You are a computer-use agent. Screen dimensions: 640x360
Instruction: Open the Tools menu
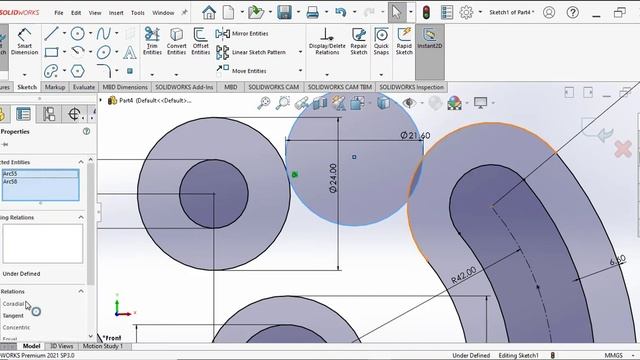pos(138,13)
